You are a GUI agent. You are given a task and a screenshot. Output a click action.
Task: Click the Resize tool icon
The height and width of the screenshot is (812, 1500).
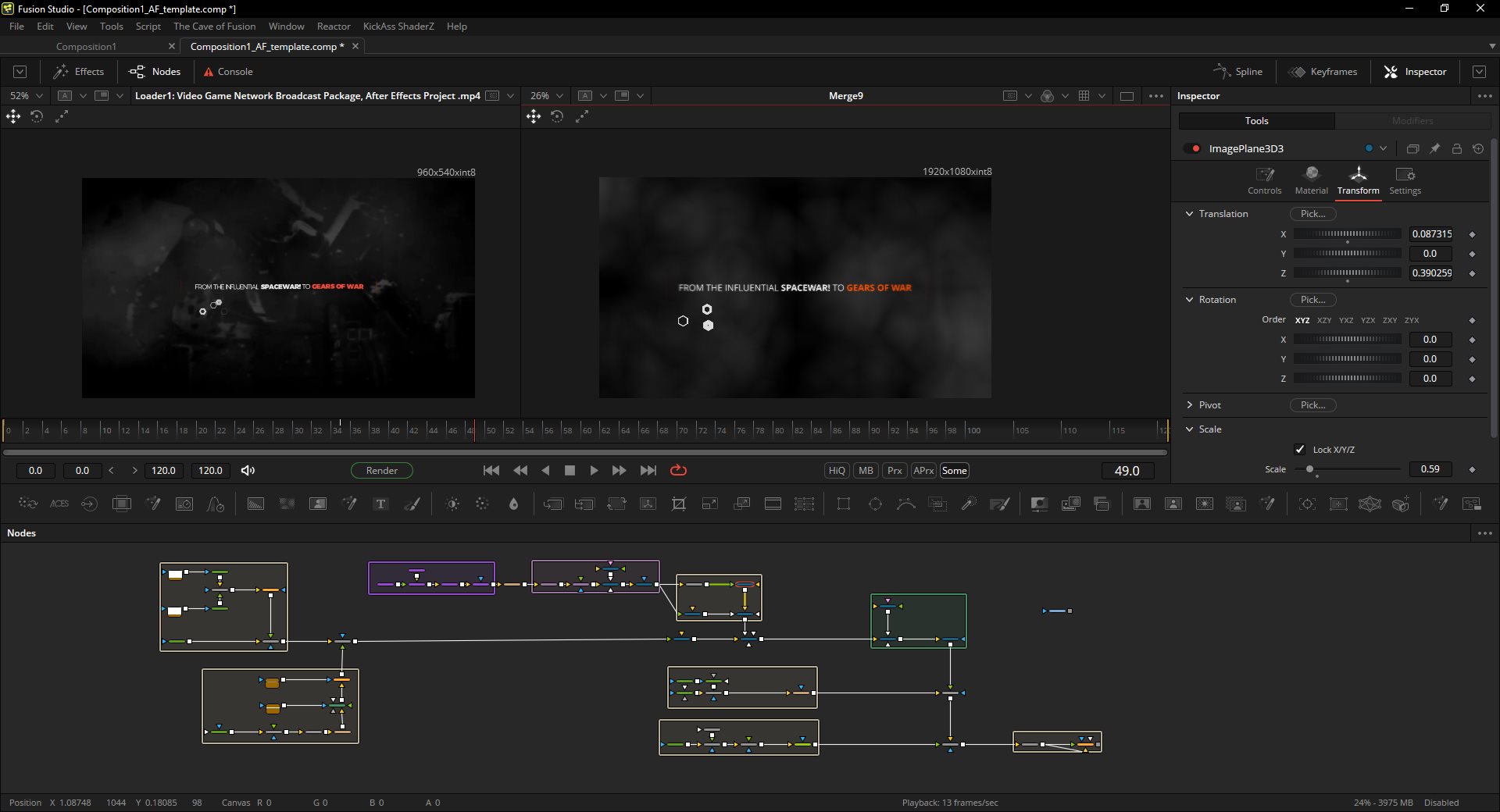coord(710,504)
